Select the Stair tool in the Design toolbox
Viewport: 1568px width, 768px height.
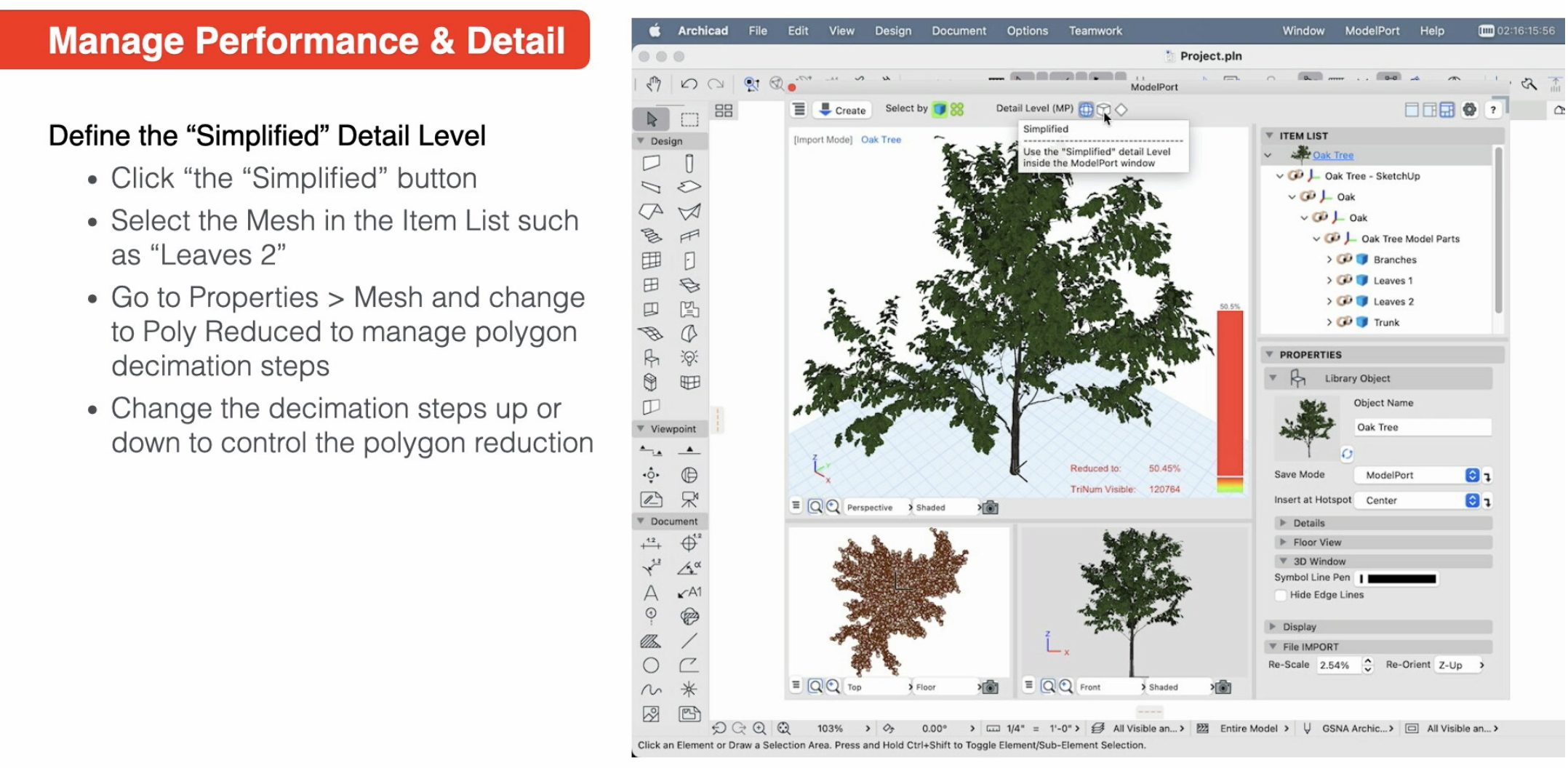tap(652, 236)
